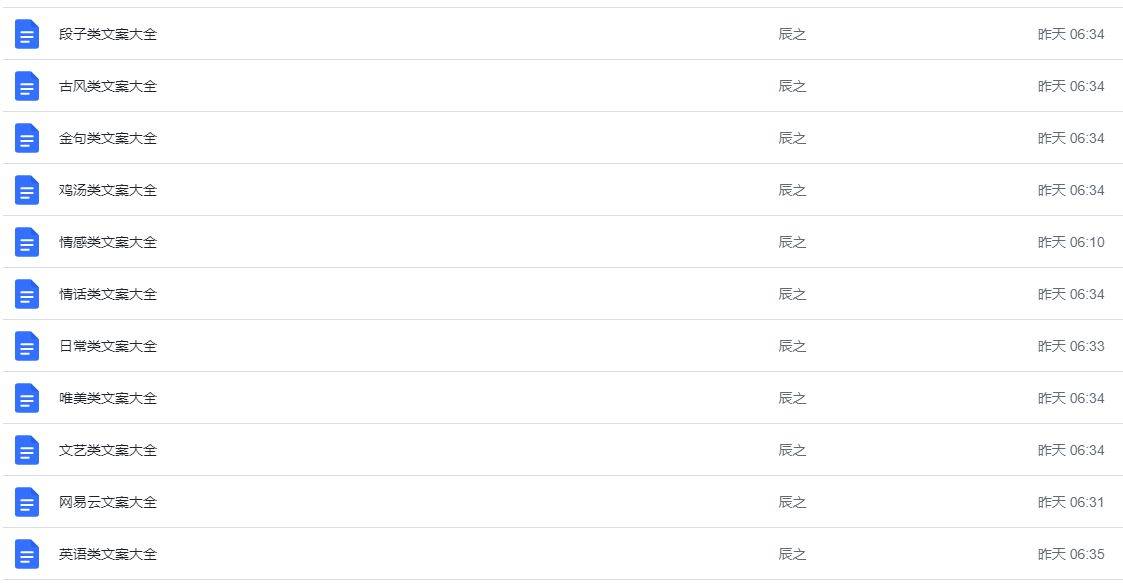
Task: Open the file 金句类文案大全
Action: coord(108,138)
